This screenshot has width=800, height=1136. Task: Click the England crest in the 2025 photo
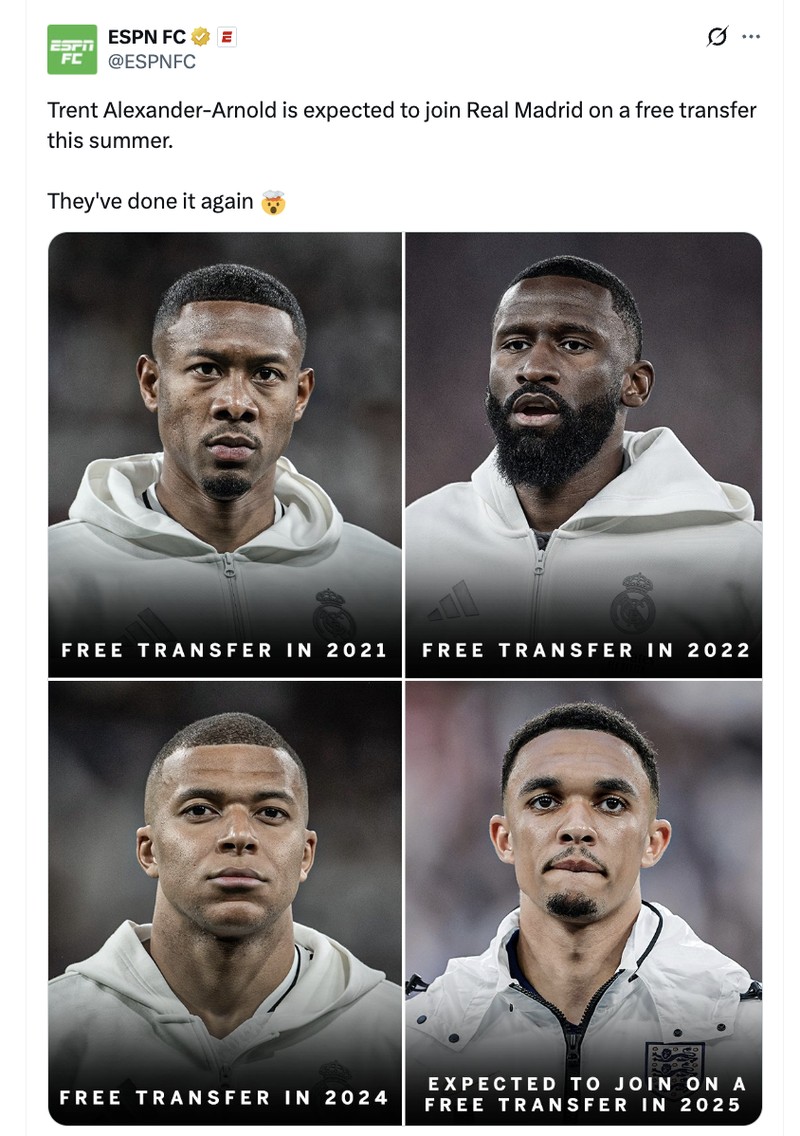[x=675, y=1061]
